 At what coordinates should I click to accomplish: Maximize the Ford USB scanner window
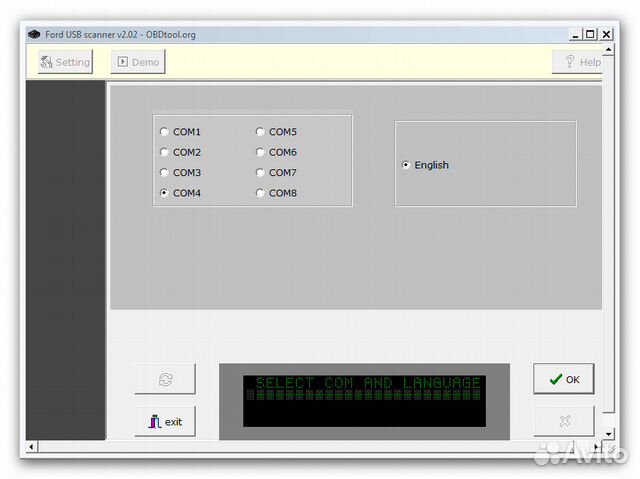tap(590, 35)
